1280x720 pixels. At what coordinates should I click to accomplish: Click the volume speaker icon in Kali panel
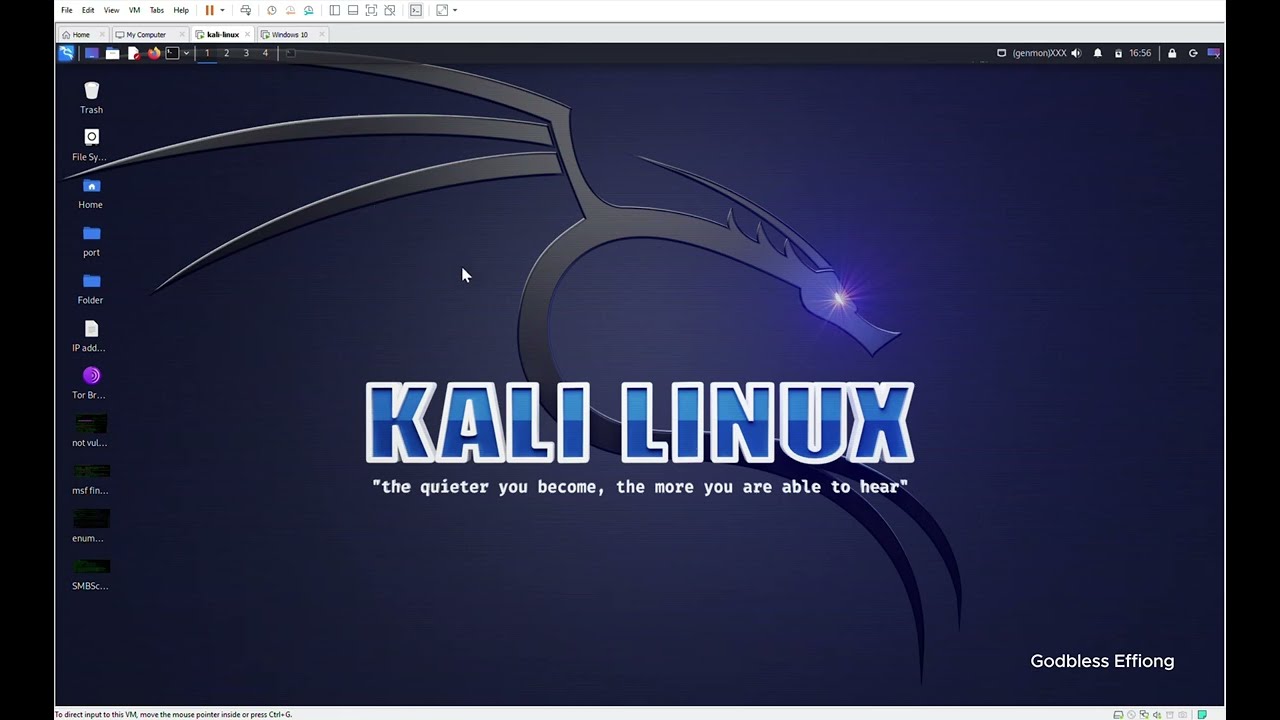1076,53
